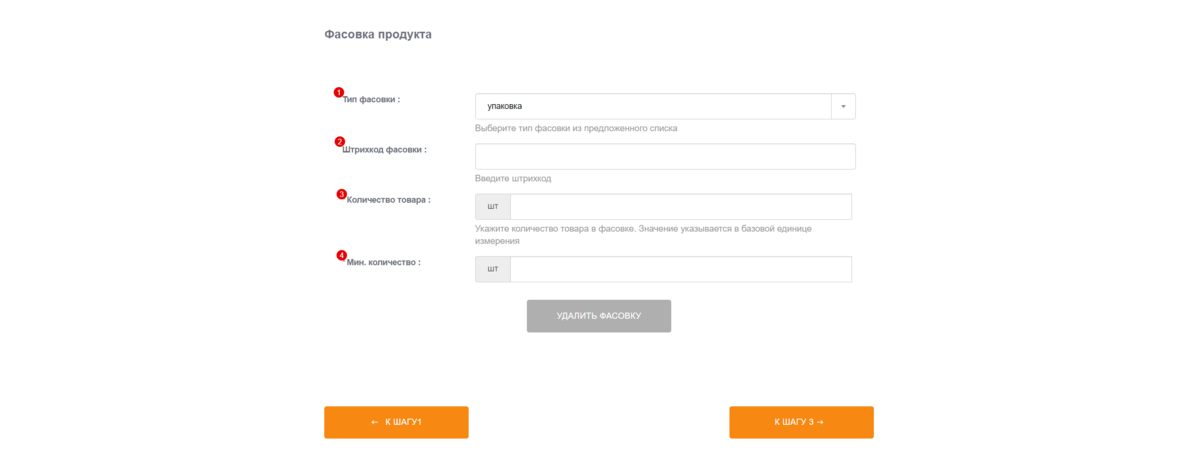
Task: Click red badge number 2
Action: point(340,142)
